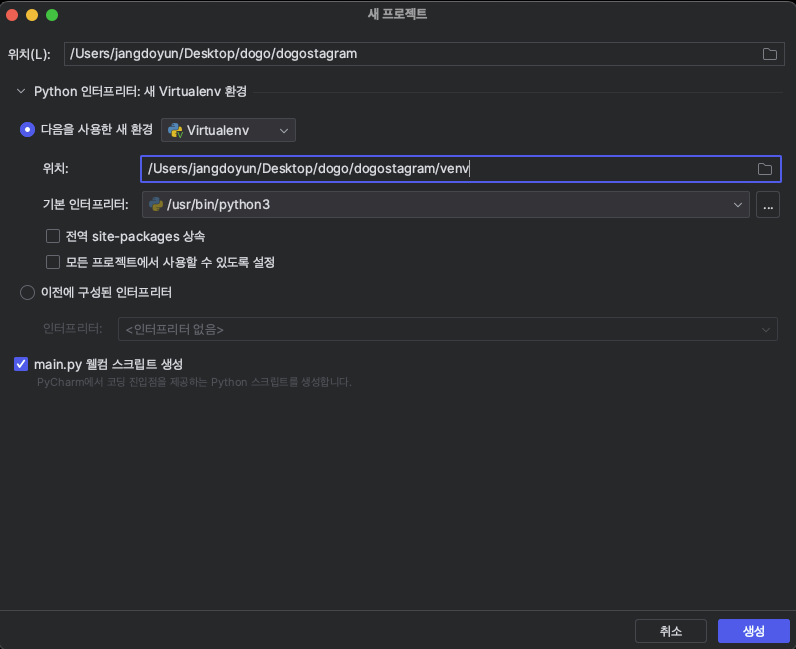Click the 'PyCharm에서 코딩 진입점' description text
The height and width of the screenshot is (649, 796).
[194, 382]
